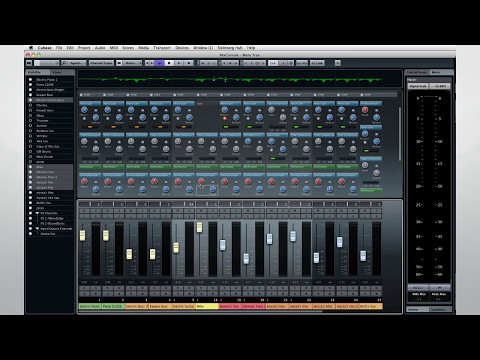Solo the Mike channel
This screenshot has height=360, width=480.
(213, 211)
